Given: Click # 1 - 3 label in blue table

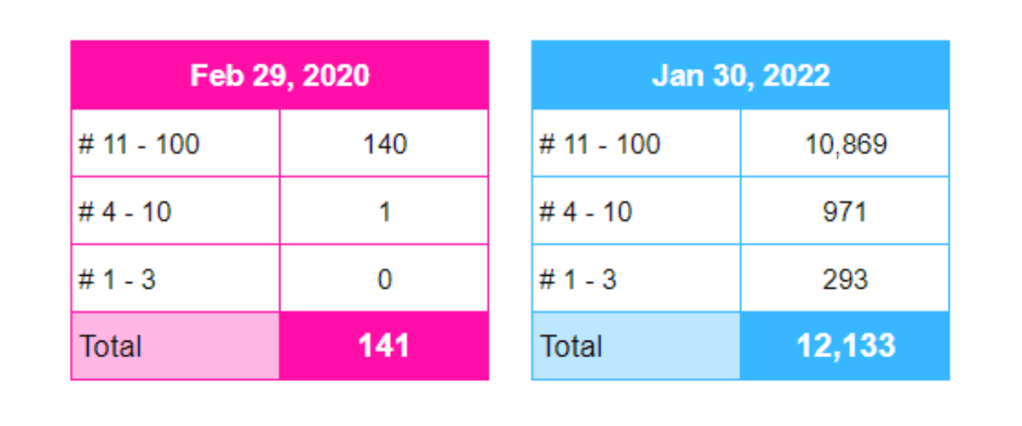Looking at the screenshot, I should point(579,279).
